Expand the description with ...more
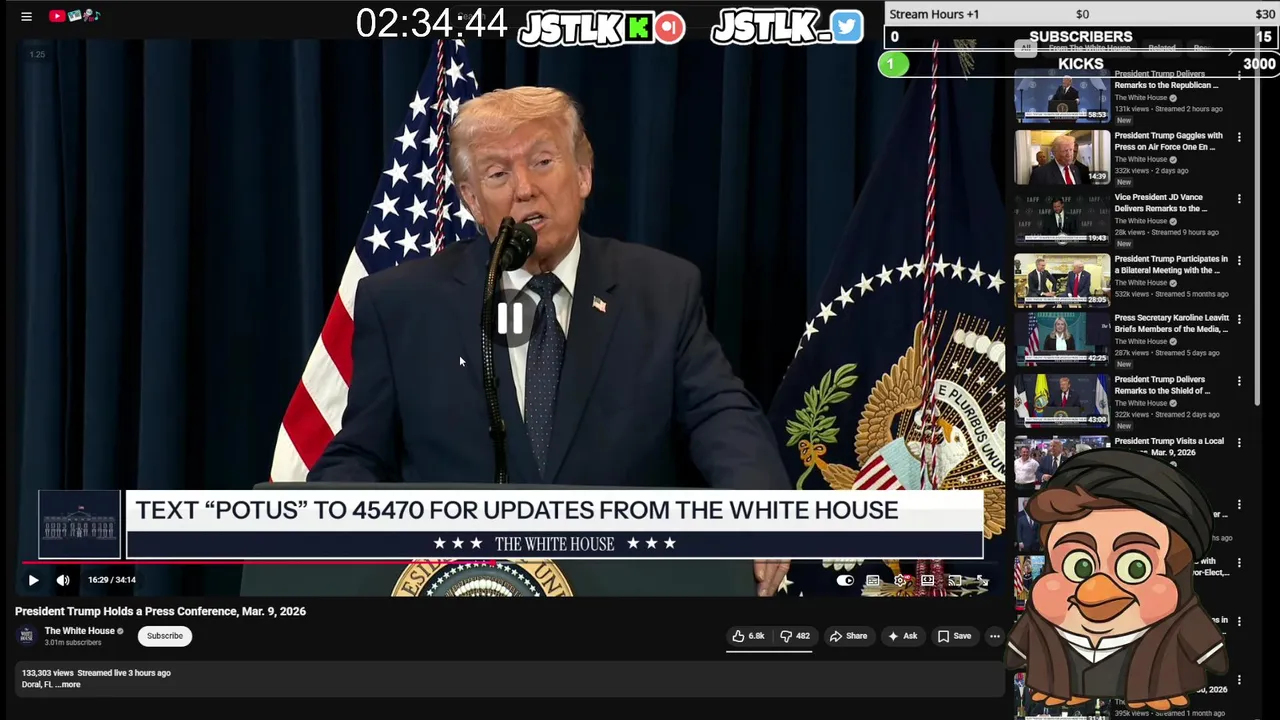Image resolution: width=1280 pixels, height=720 pixels. pyautogui.click(x=68, y=685)
